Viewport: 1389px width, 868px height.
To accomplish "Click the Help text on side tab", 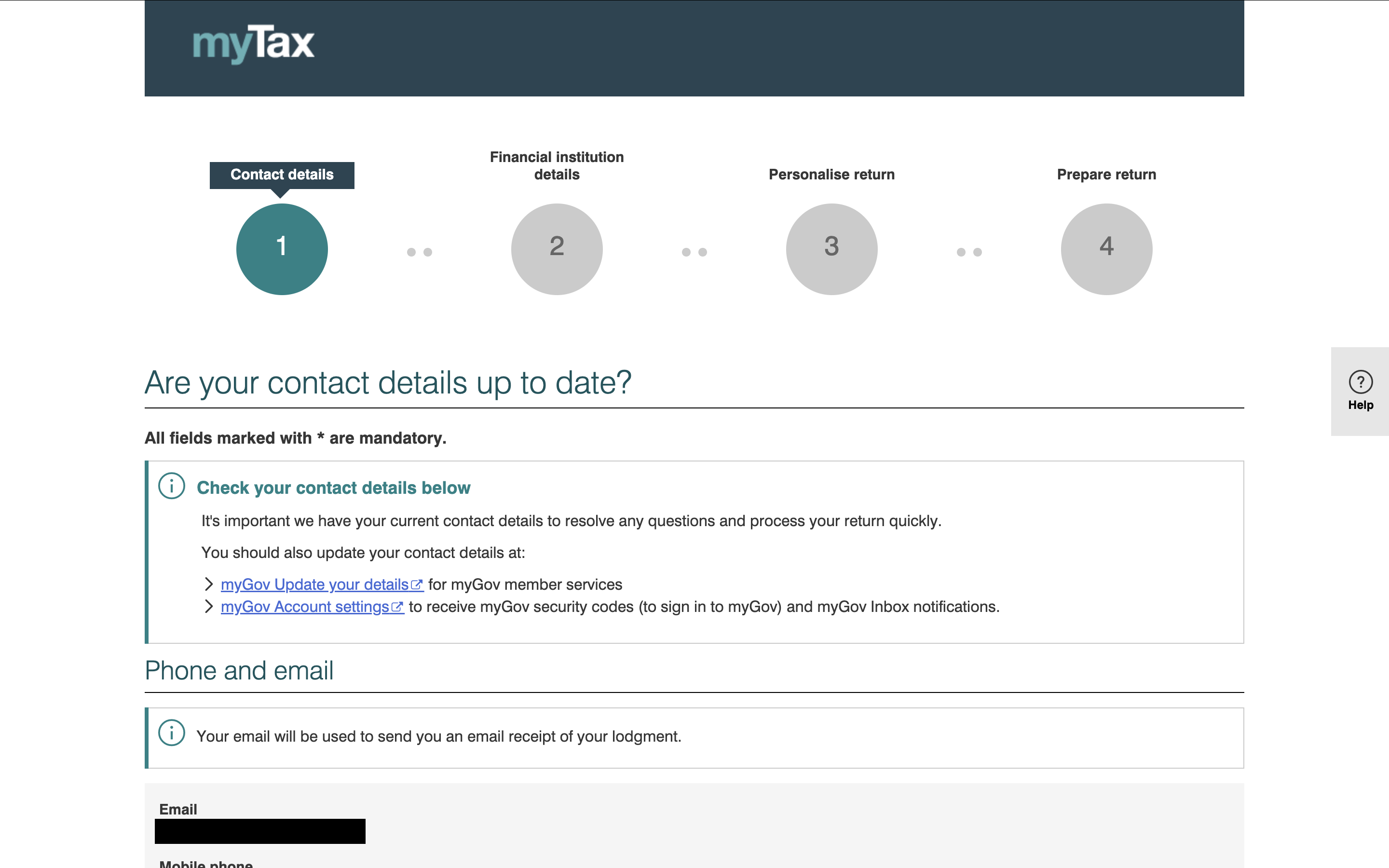I will pos(1360,405).
